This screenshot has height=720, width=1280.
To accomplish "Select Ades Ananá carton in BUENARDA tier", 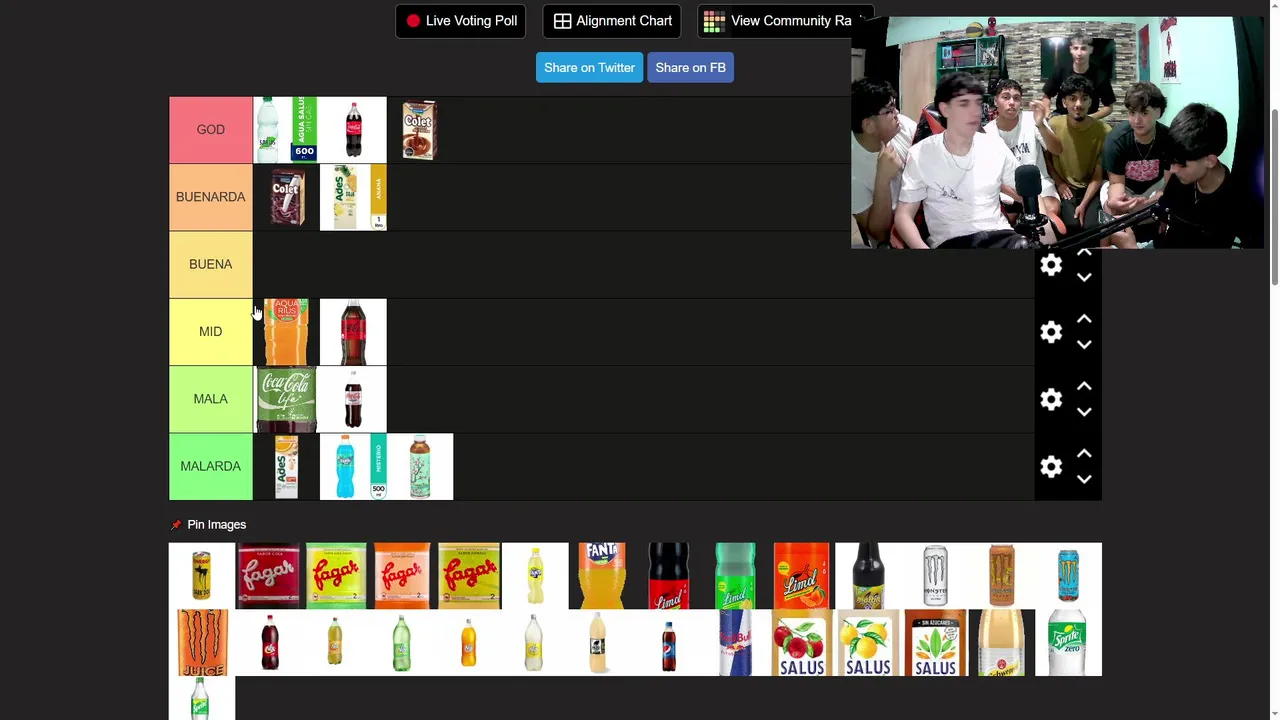I will 353,197.
